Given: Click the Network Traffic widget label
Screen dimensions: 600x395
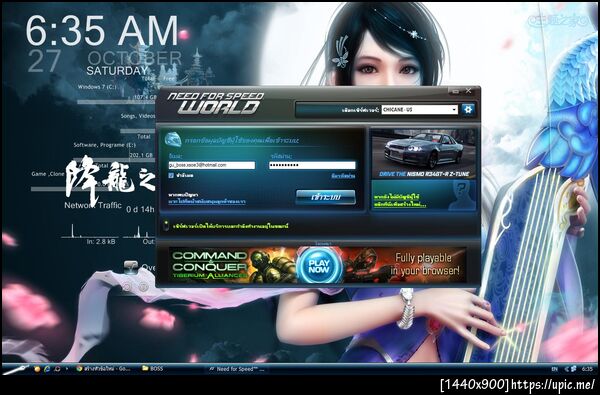Looking at the screenshot, I should (93, 205).
